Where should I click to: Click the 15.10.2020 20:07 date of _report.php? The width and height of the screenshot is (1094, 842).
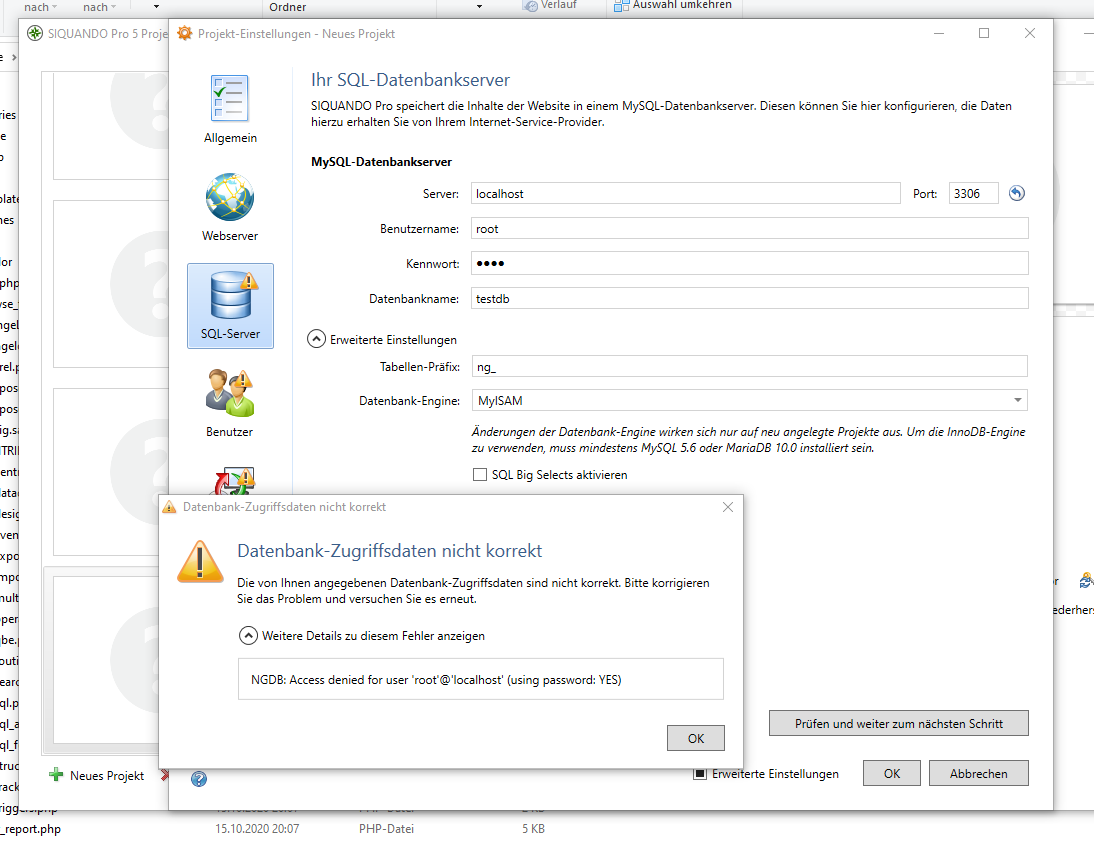pos(257,829)
